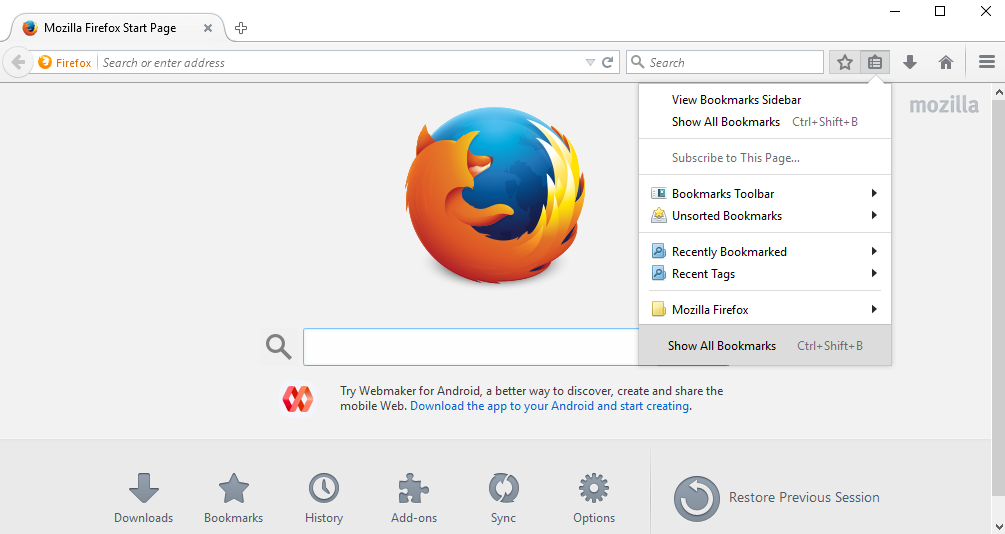Minimize the Firefox window
Screen dimensions: 1005x534
pos(895,11)
